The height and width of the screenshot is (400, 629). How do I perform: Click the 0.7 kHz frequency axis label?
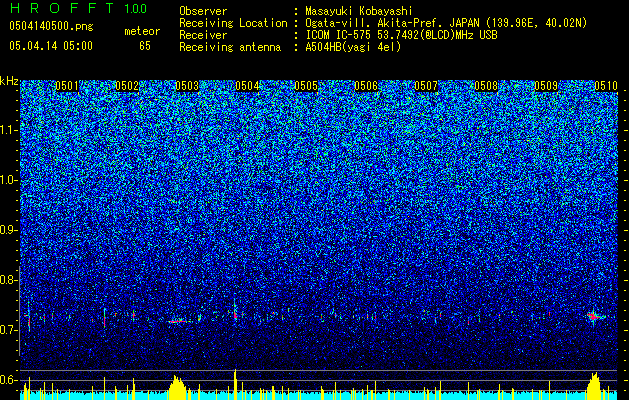[8, 330]
